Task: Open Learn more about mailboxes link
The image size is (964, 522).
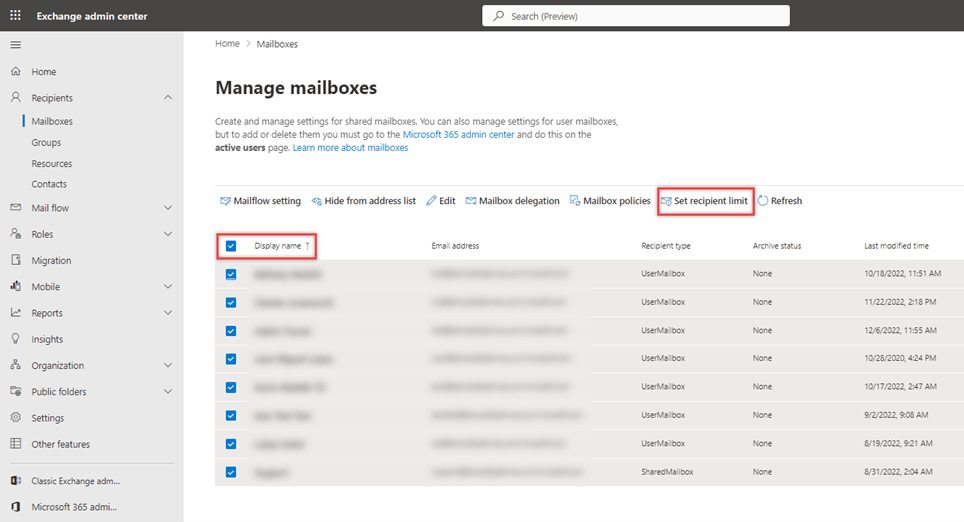Action: (x=350, y=148)
